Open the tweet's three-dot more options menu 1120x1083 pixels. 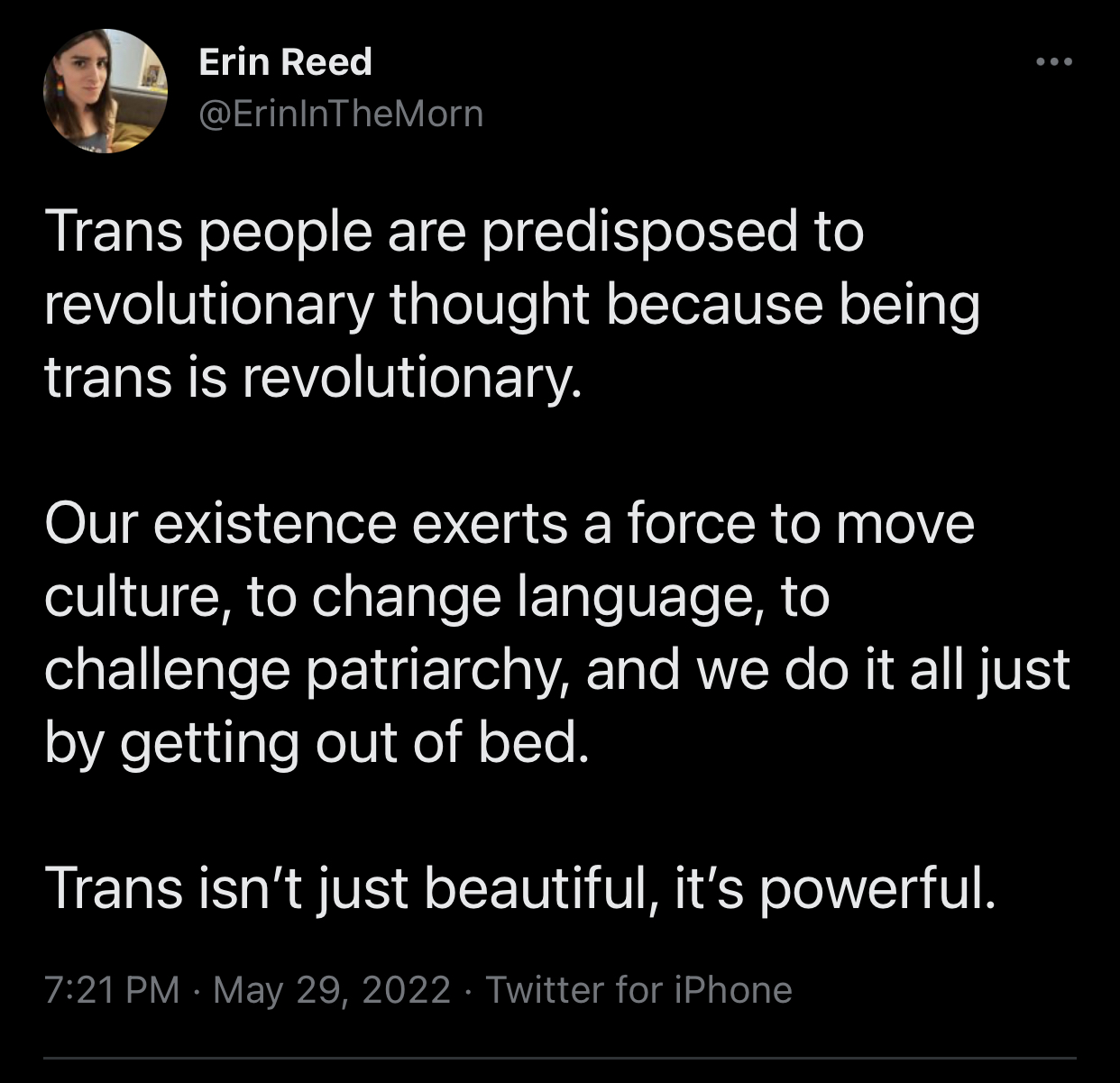(1053, 62)
